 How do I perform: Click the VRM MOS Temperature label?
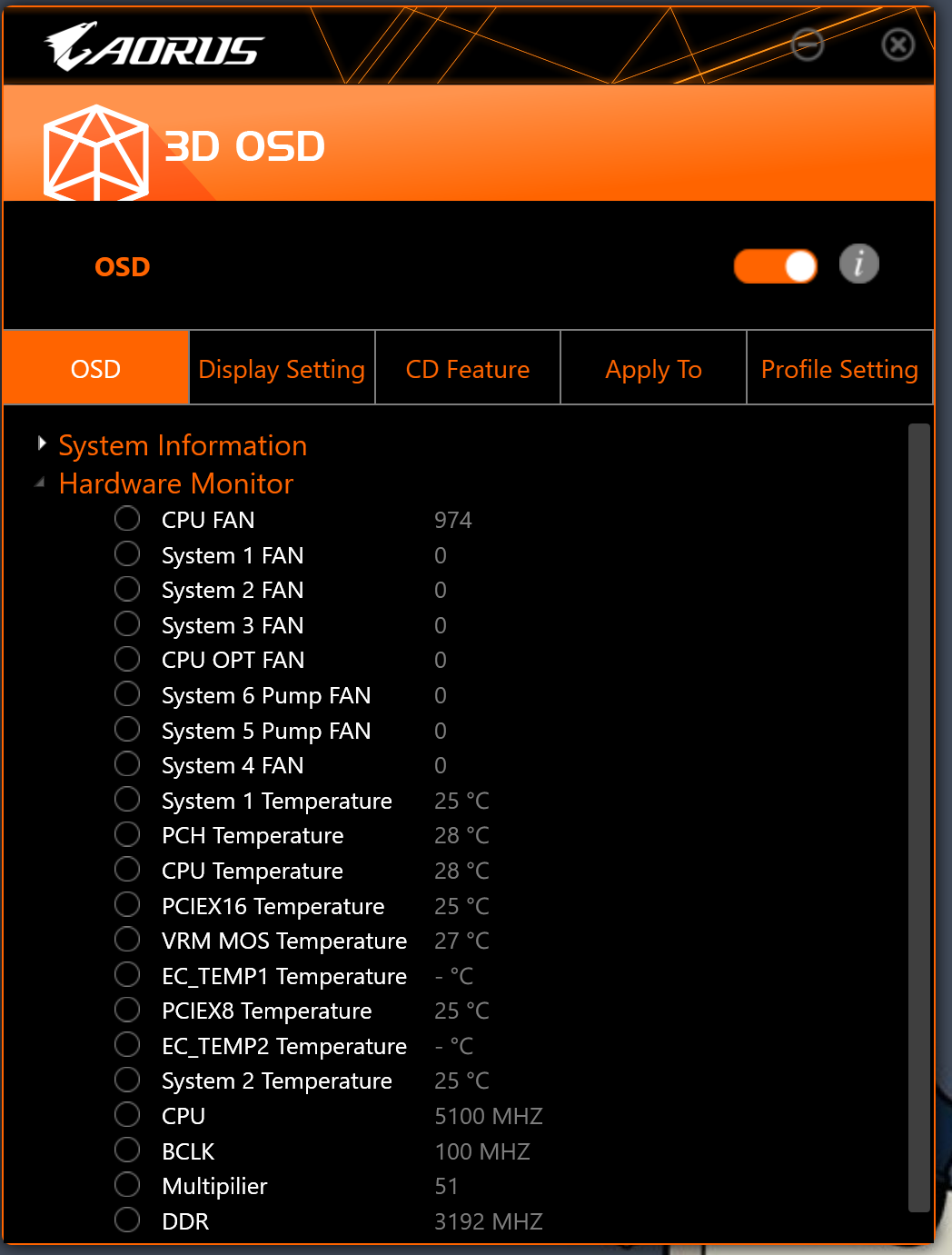coord(284,941)
